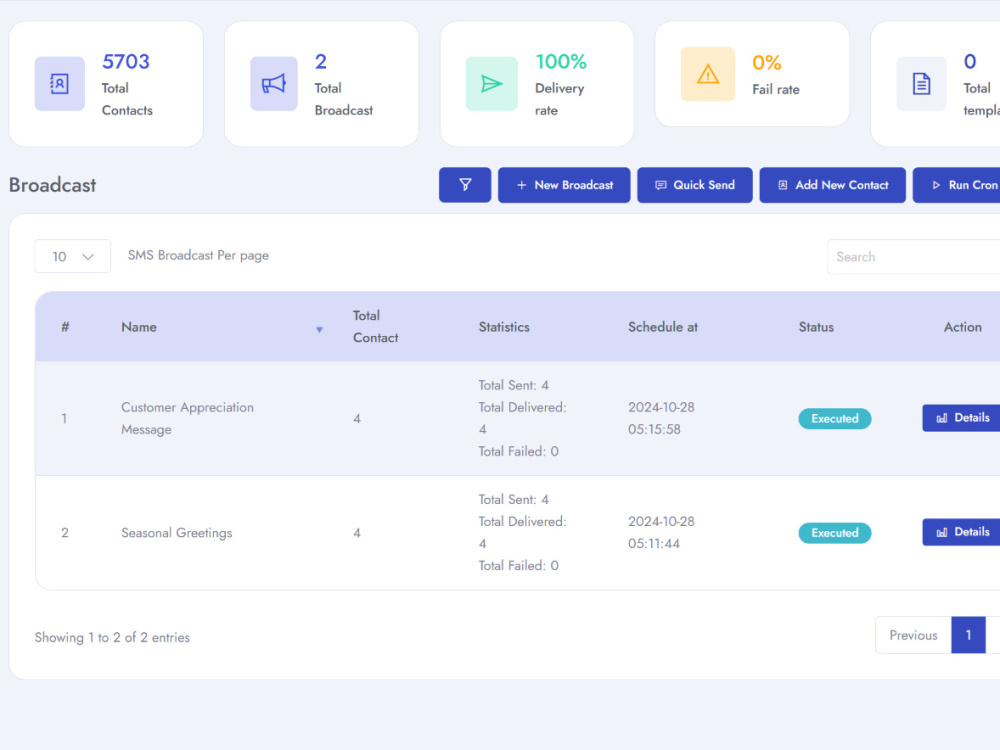Go to pagination page 1
Image resolution: width=1000 pixels, height=750 pixels.
pyautogui.click(x=968, y=635)
